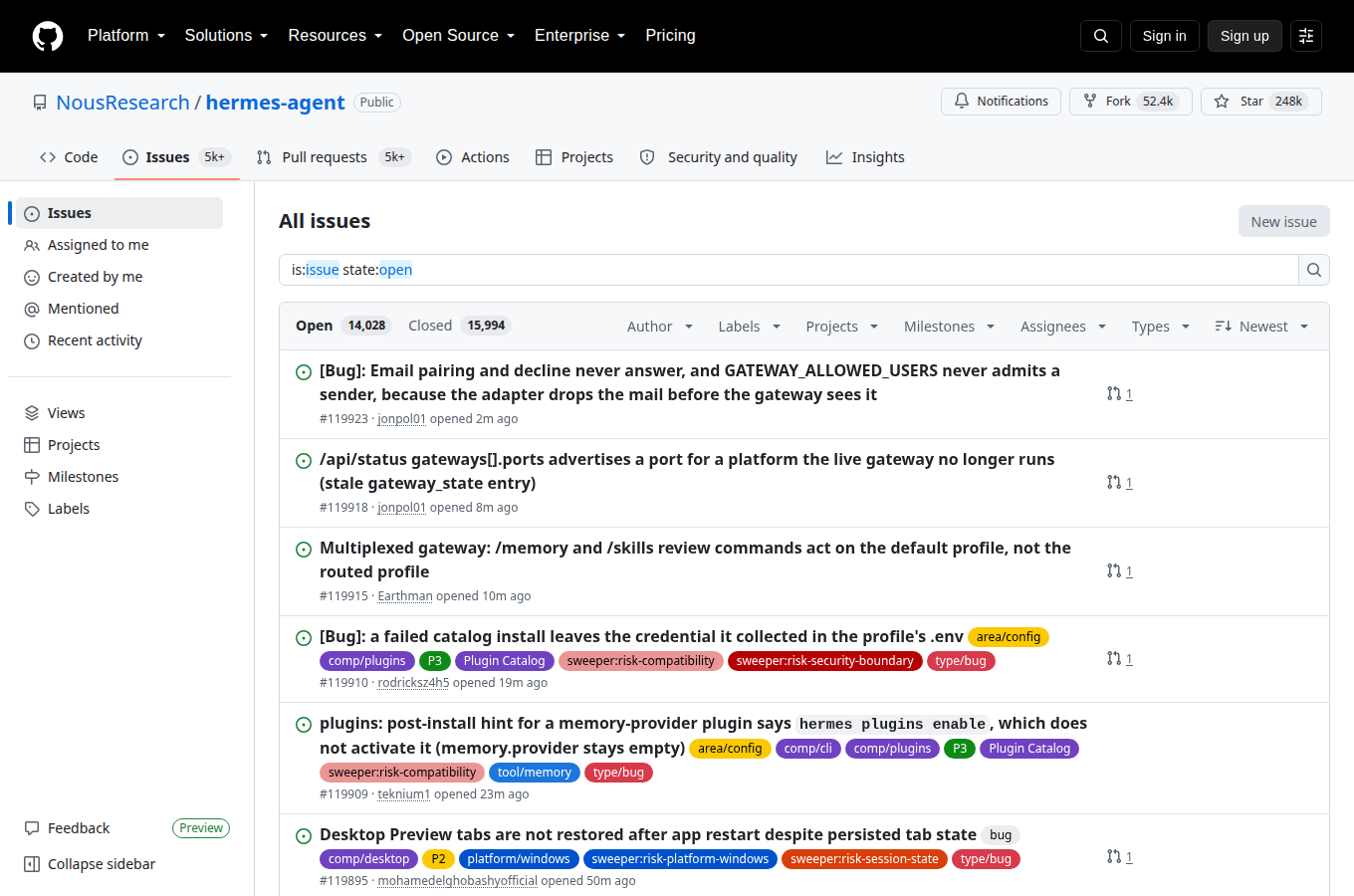Click the star icon in the Star button
Viewport: 1354px width, 896px height.
pos(1222,101)
